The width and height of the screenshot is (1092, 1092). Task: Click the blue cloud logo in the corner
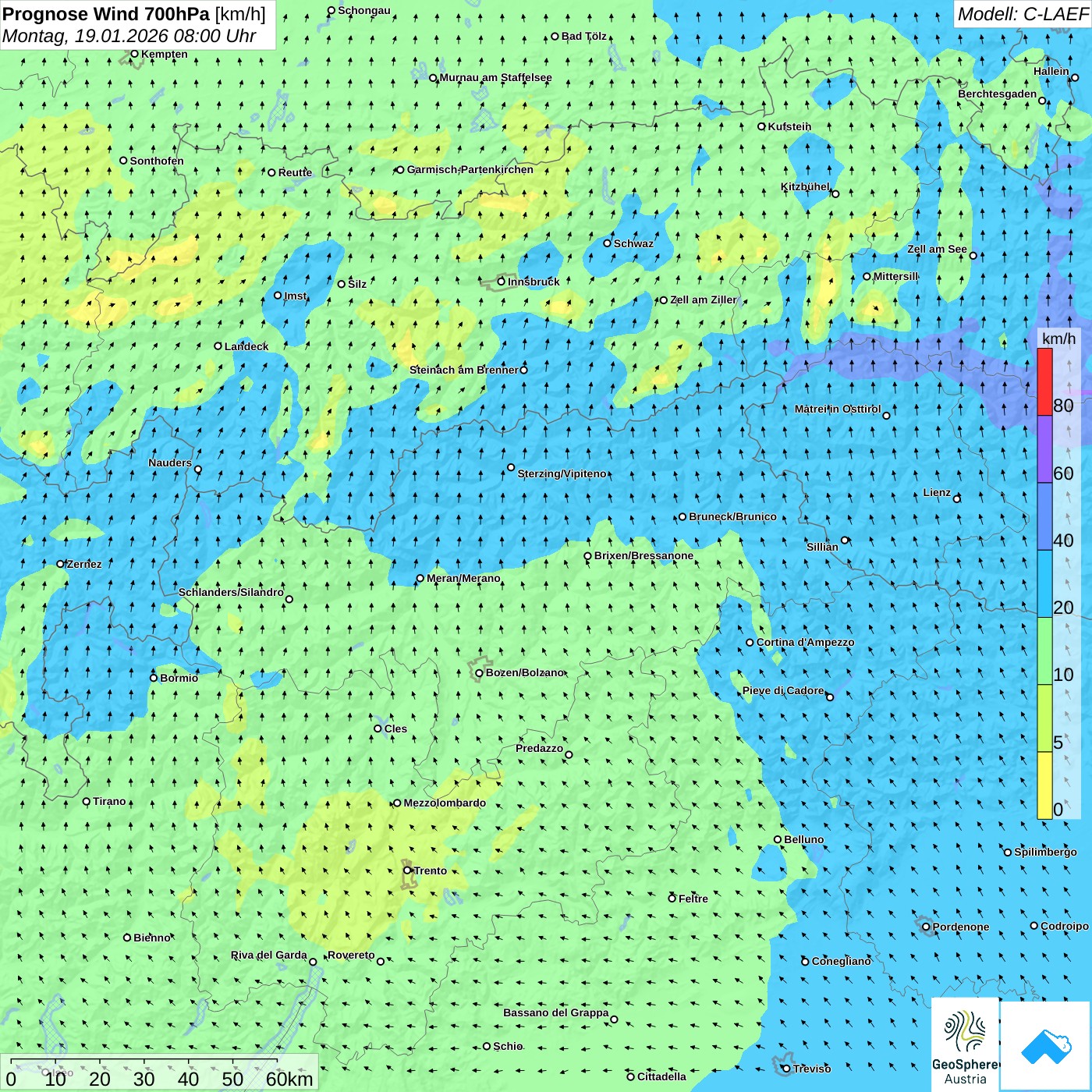pos(1045,1046)
